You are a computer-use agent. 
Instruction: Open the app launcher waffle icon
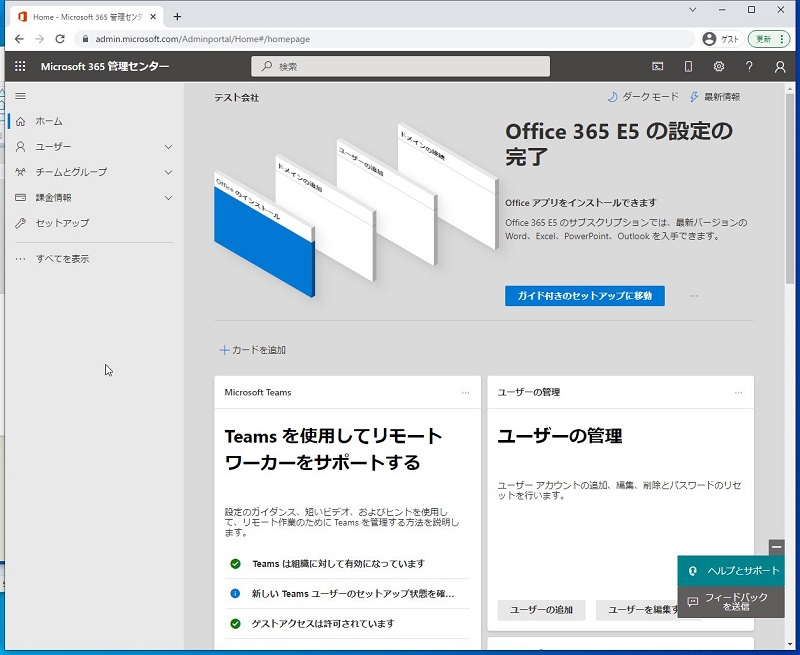(20, 66)
